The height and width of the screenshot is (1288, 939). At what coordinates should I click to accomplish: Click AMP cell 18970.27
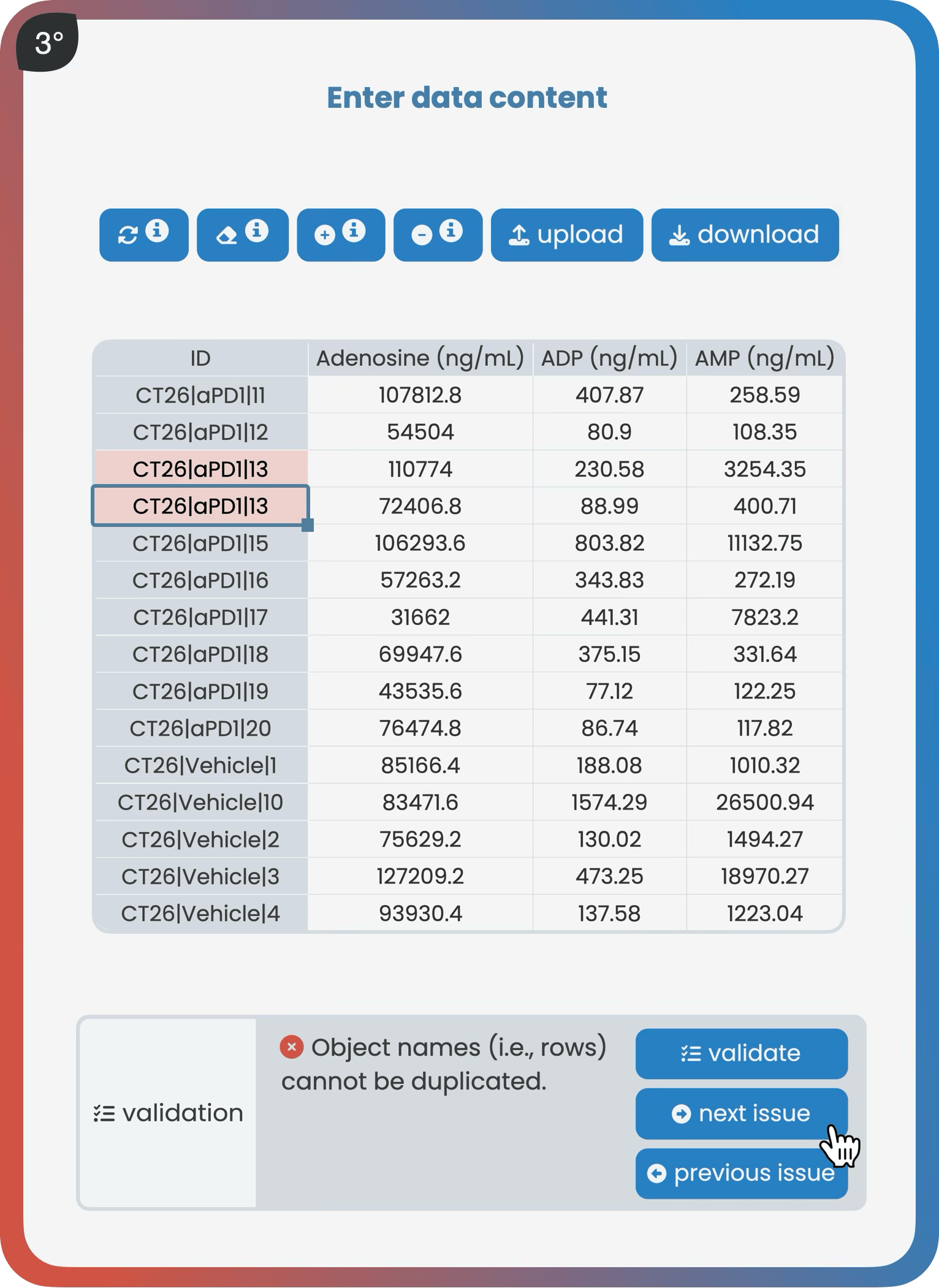coord(765,876)
